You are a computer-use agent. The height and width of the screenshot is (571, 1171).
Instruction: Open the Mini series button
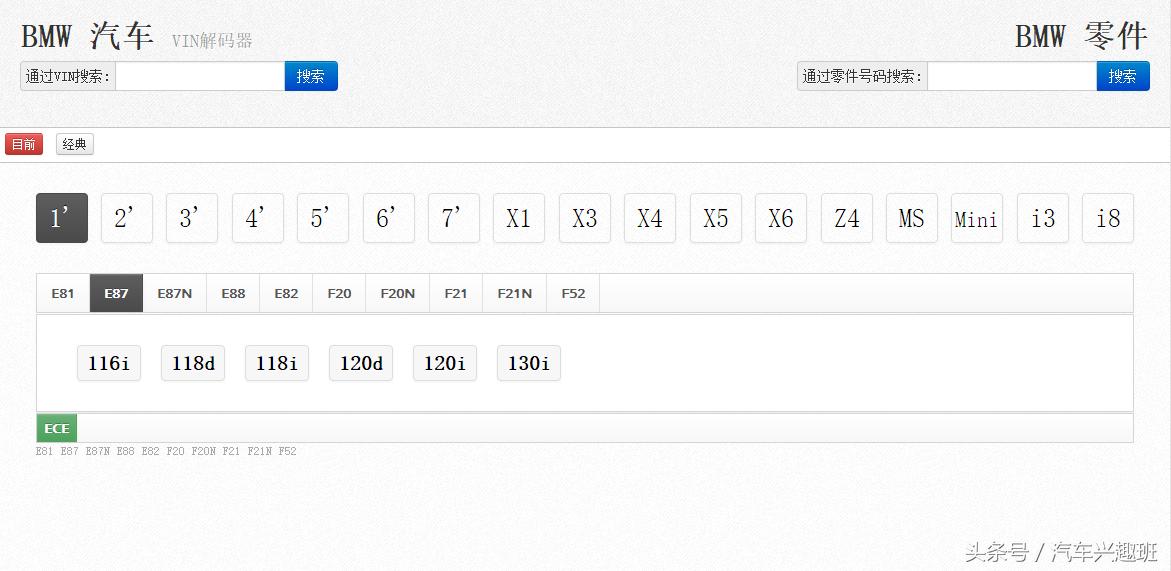click(x=977, y=218)
